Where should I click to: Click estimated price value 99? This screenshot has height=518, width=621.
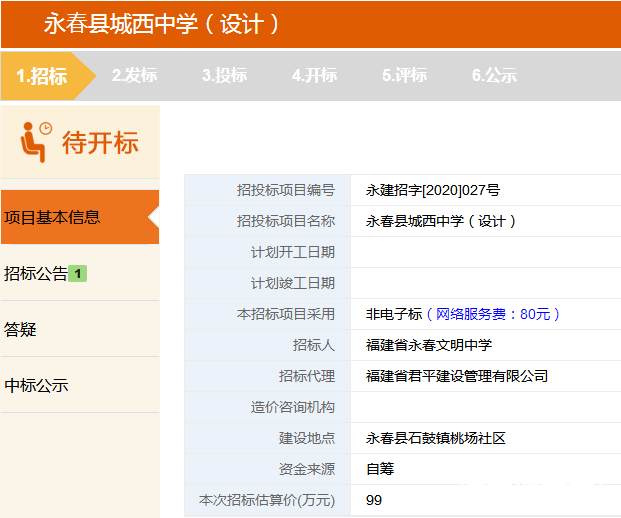click(374, 500)
